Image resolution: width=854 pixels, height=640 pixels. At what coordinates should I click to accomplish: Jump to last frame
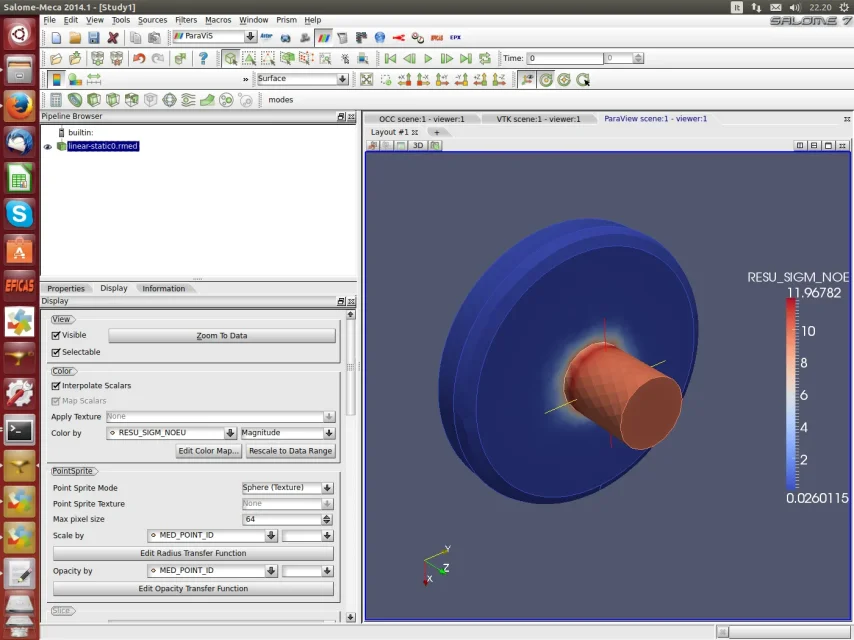[x=466, y=58]
